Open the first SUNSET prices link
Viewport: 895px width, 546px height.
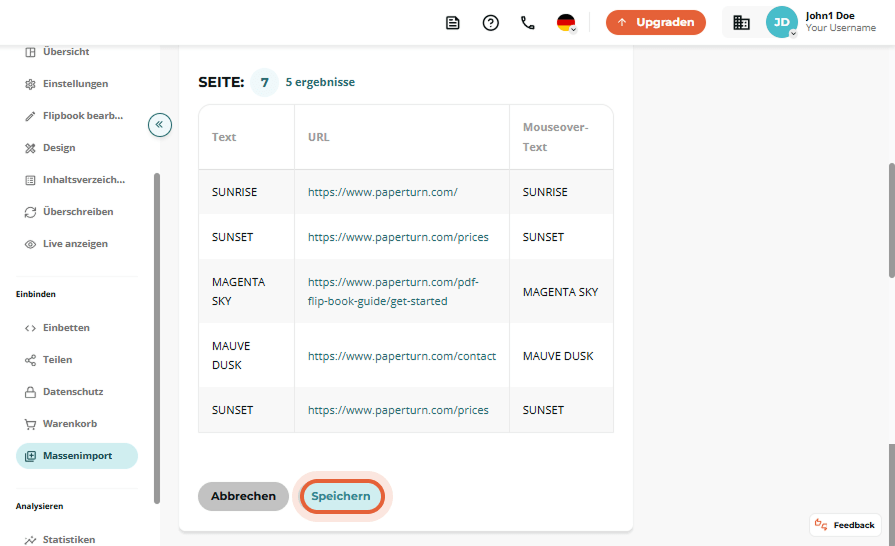(x=398, y=237)
